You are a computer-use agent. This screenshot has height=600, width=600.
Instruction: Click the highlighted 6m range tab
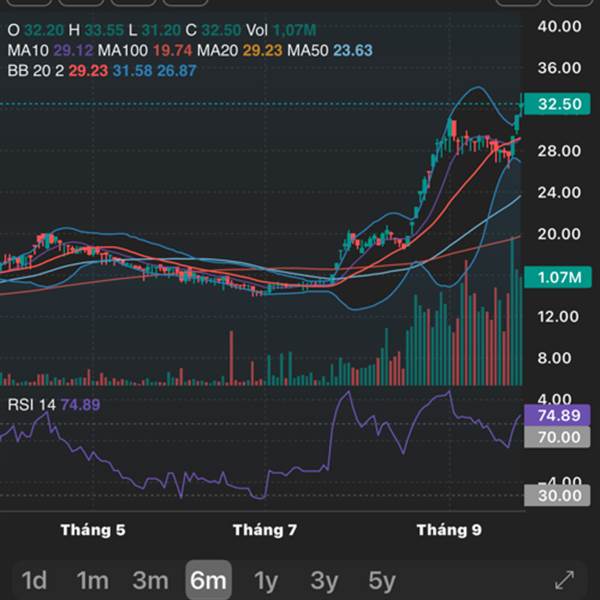point(208,580)
